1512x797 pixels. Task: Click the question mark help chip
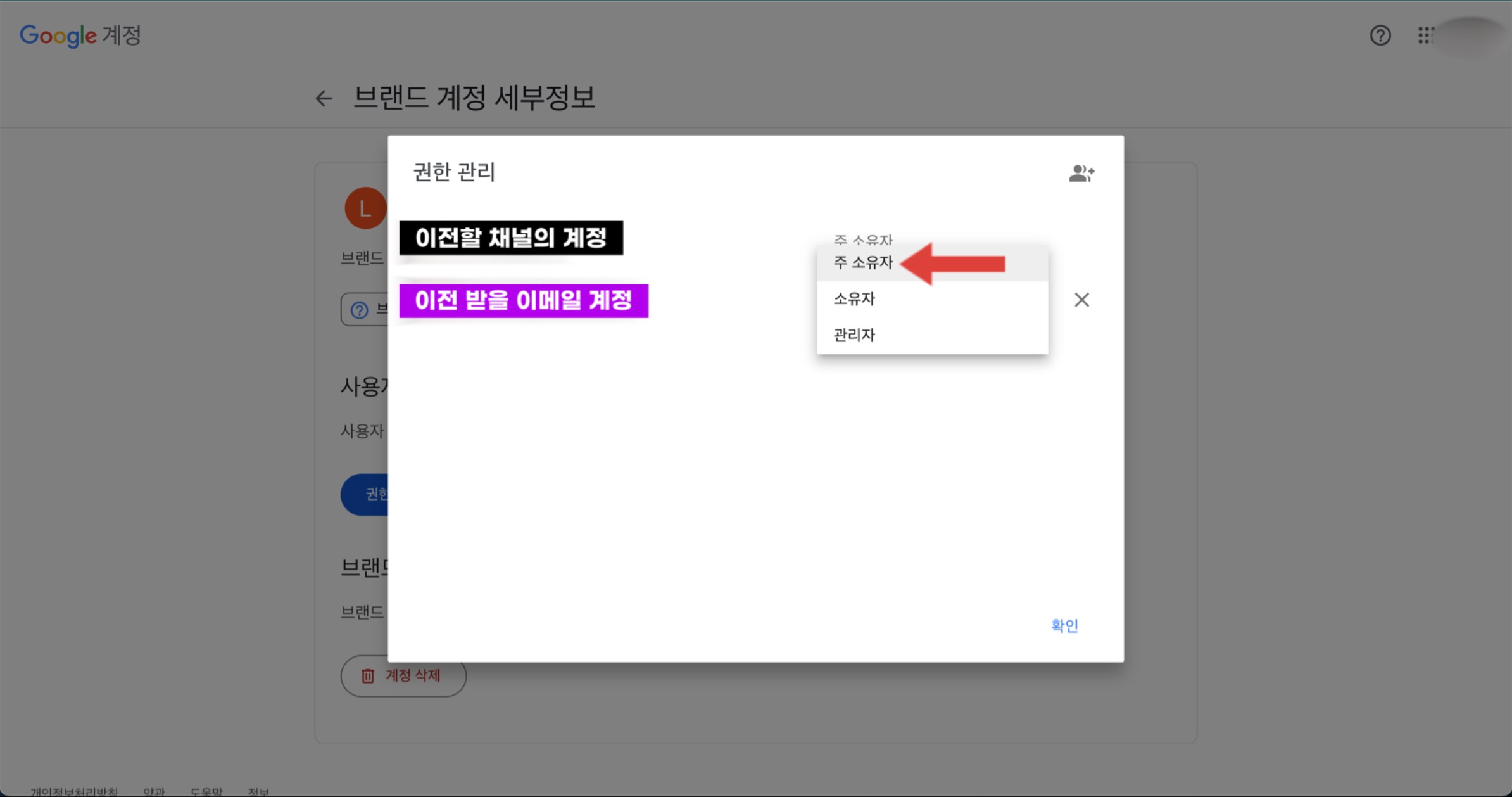(360, 310)
